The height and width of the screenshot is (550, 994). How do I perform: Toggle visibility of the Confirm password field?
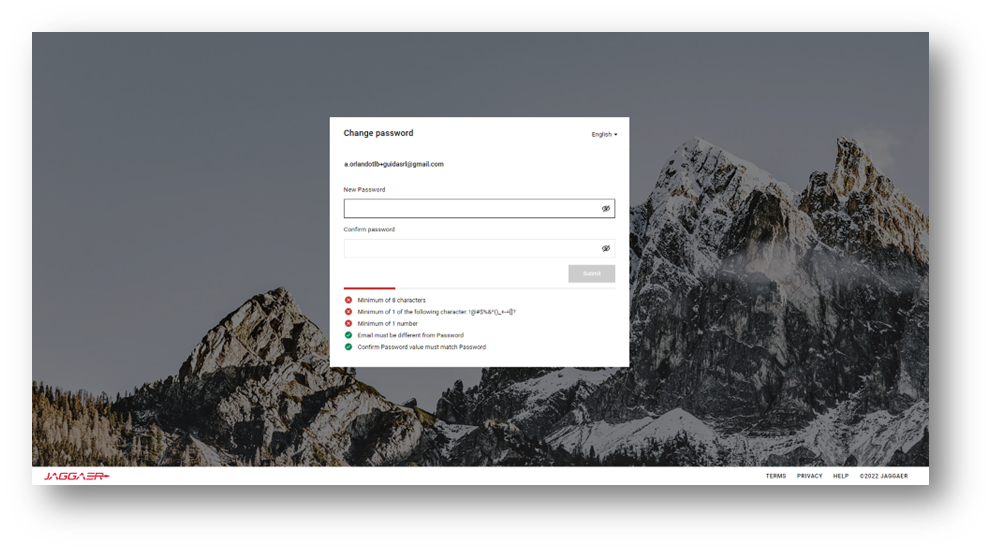point(605,248)
